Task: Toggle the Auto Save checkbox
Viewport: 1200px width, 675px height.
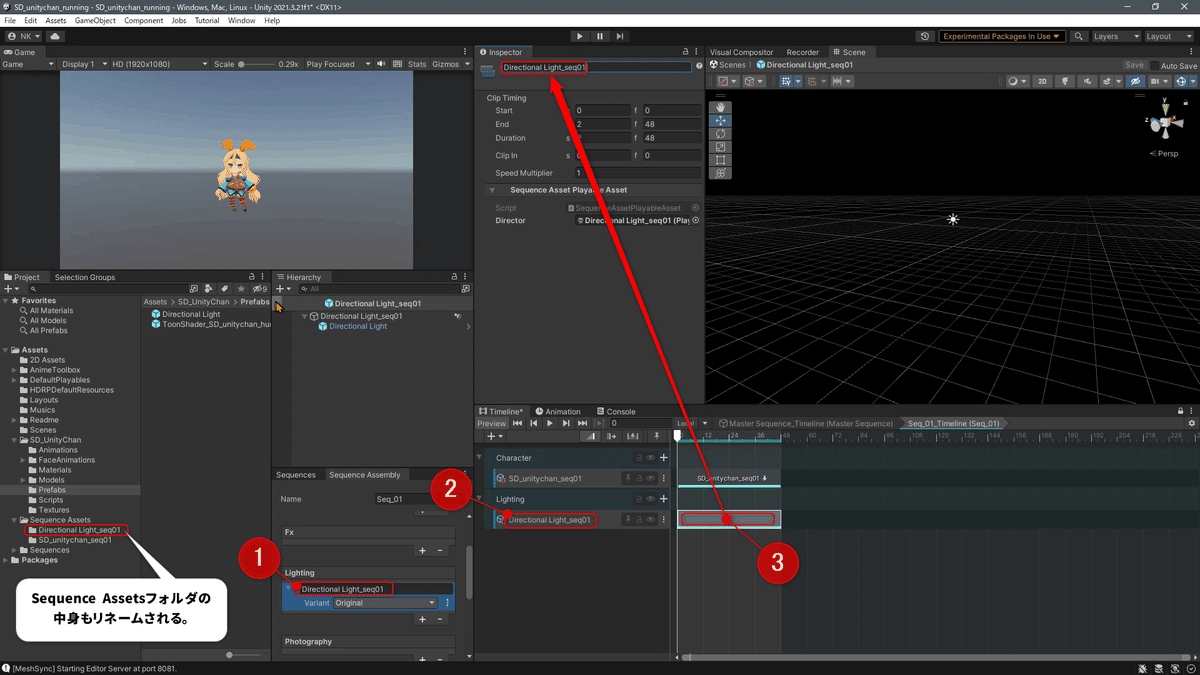Action: 1156,66
